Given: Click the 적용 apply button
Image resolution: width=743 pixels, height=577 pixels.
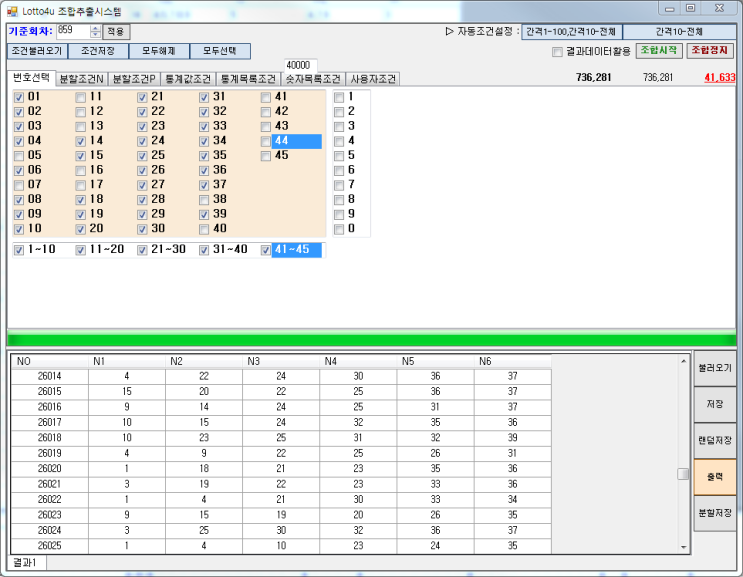Looking at the screenshot, I should coord(116,32).
